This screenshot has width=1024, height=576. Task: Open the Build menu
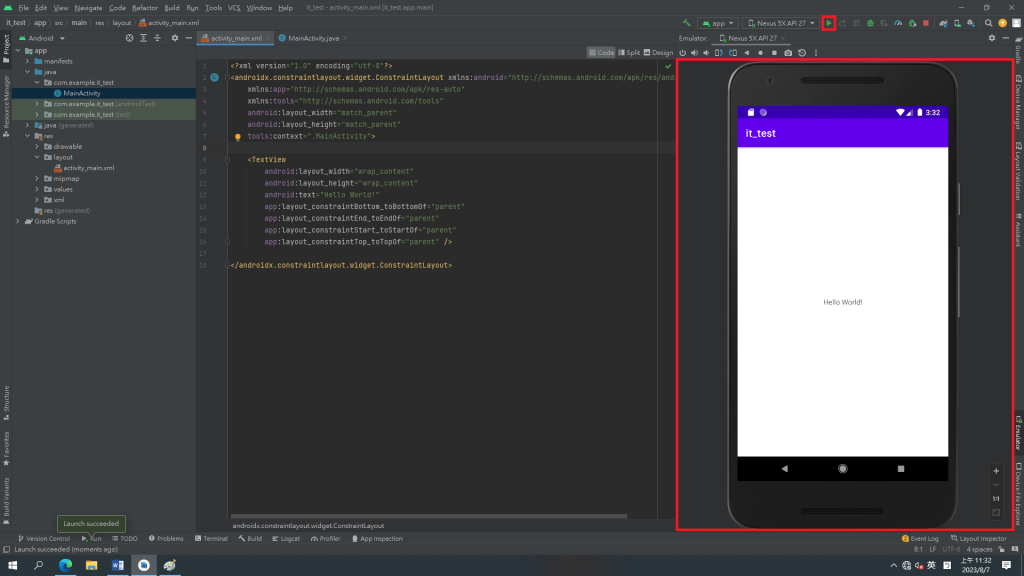172,8
